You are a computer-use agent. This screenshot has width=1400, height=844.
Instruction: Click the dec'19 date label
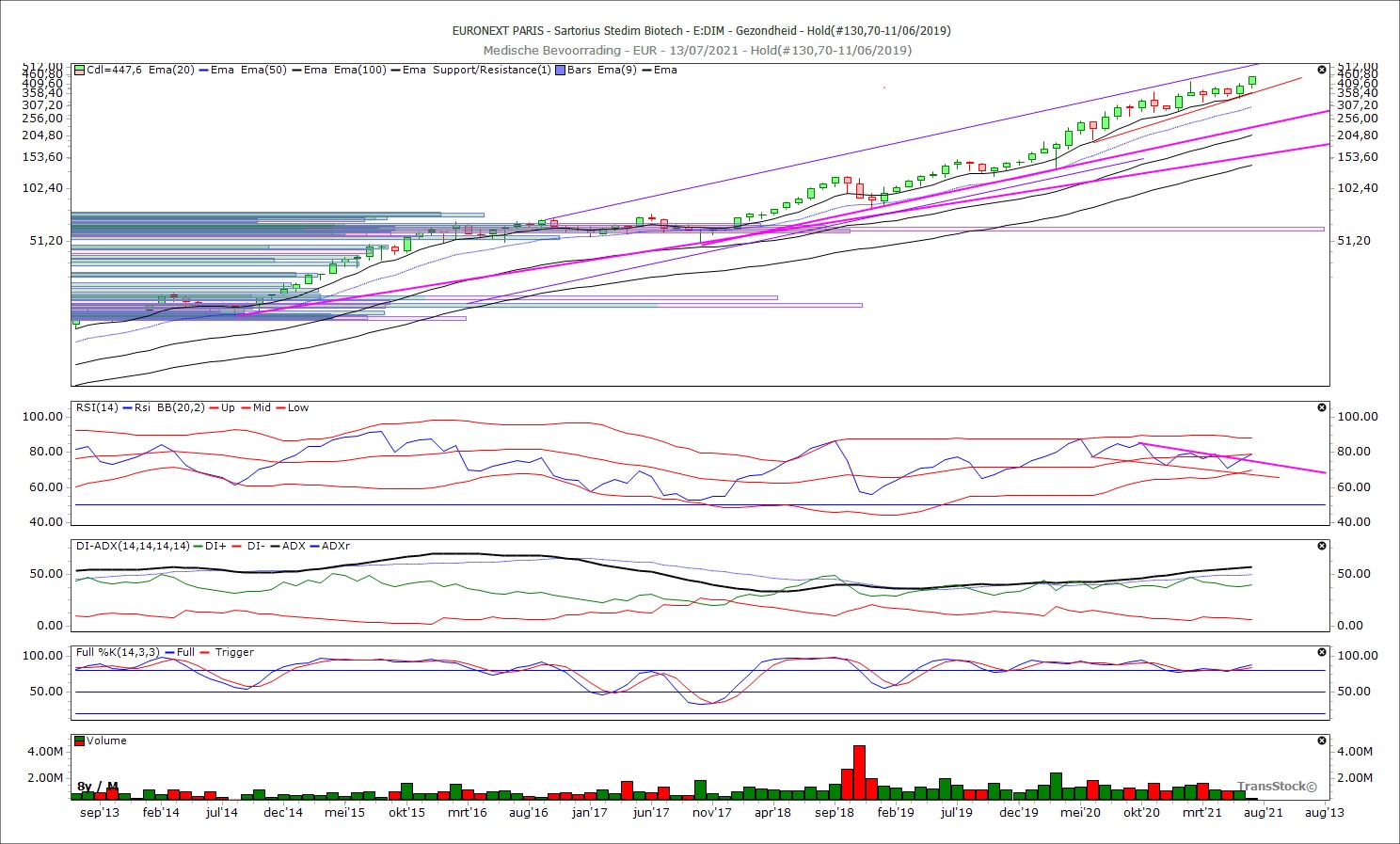[1019, 812]
